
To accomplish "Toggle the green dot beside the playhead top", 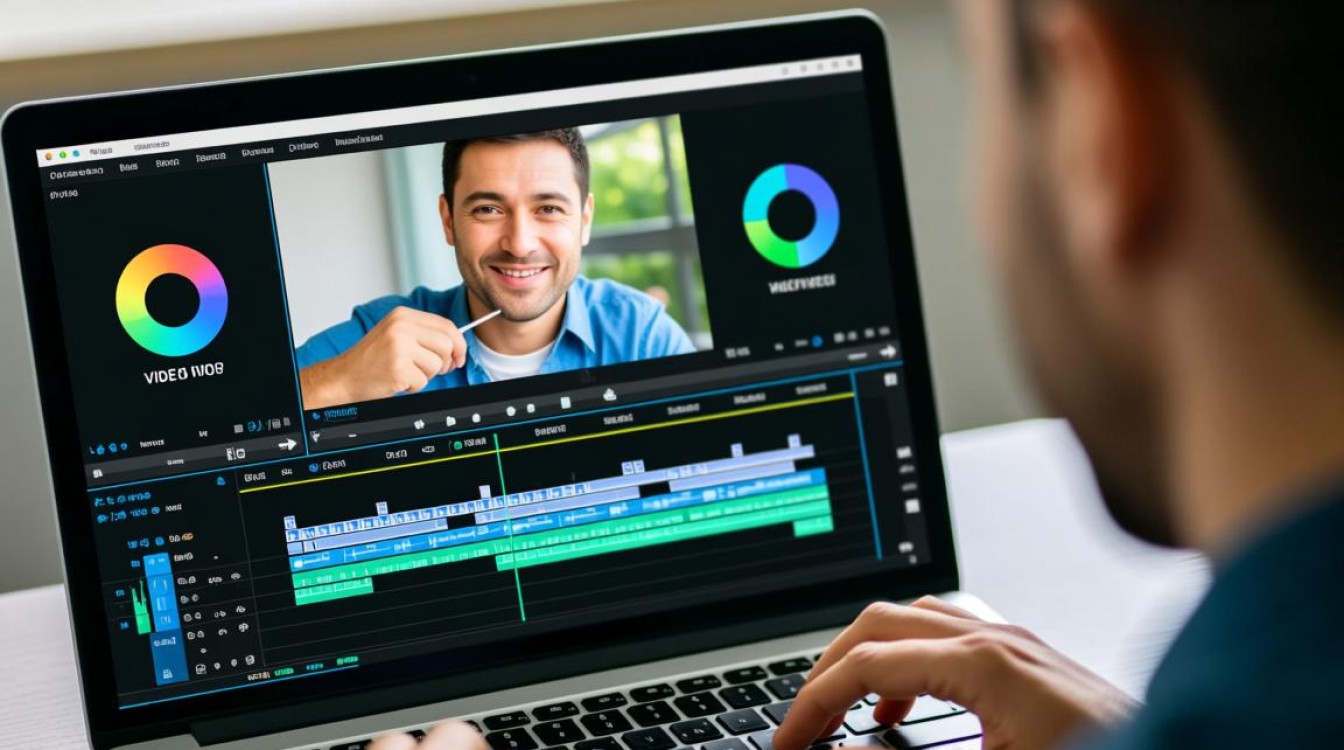I will (457, 445).
